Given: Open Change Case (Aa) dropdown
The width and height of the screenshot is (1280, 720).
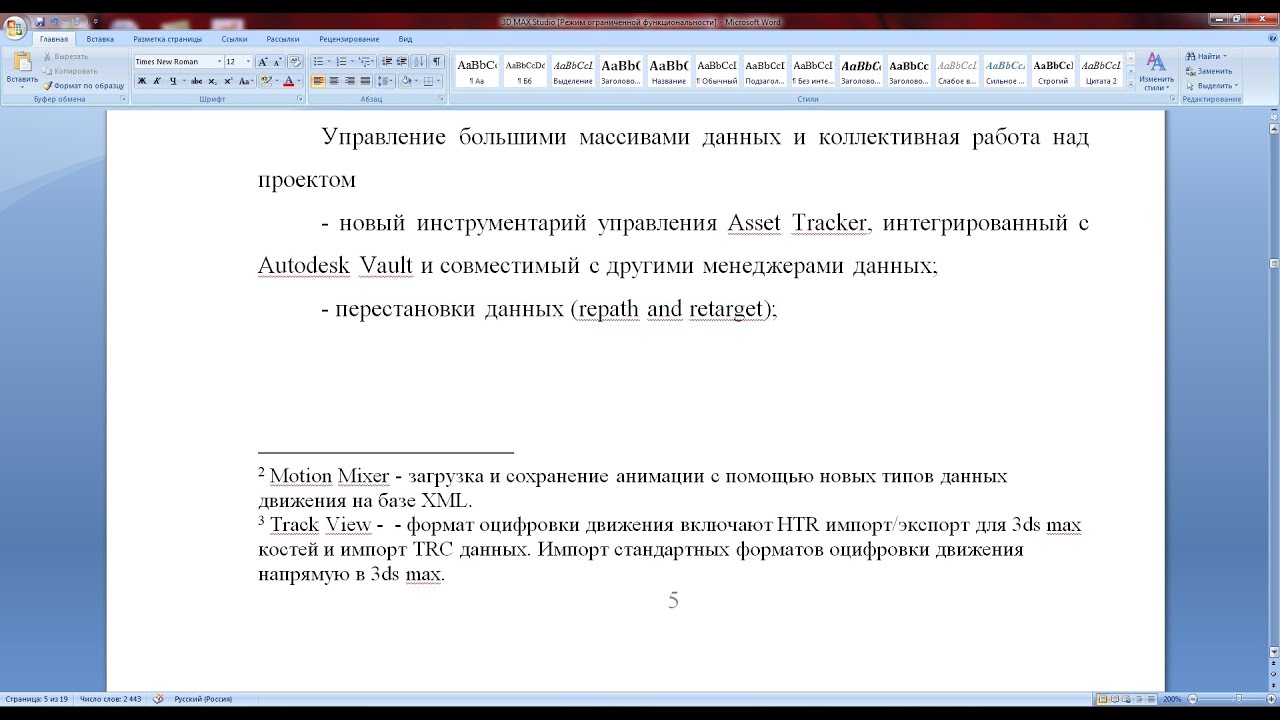Looking at the screenshot, I should (245, 81).
